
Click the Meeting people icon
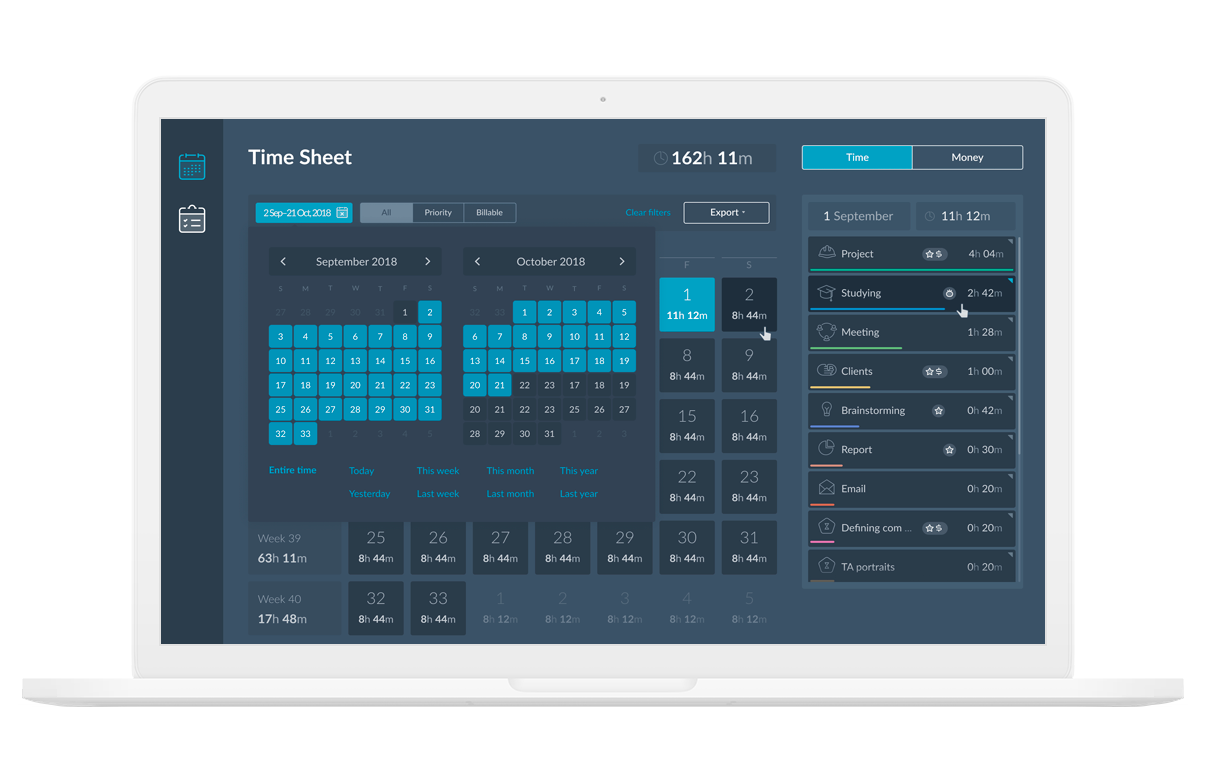(x=826, y=332)
